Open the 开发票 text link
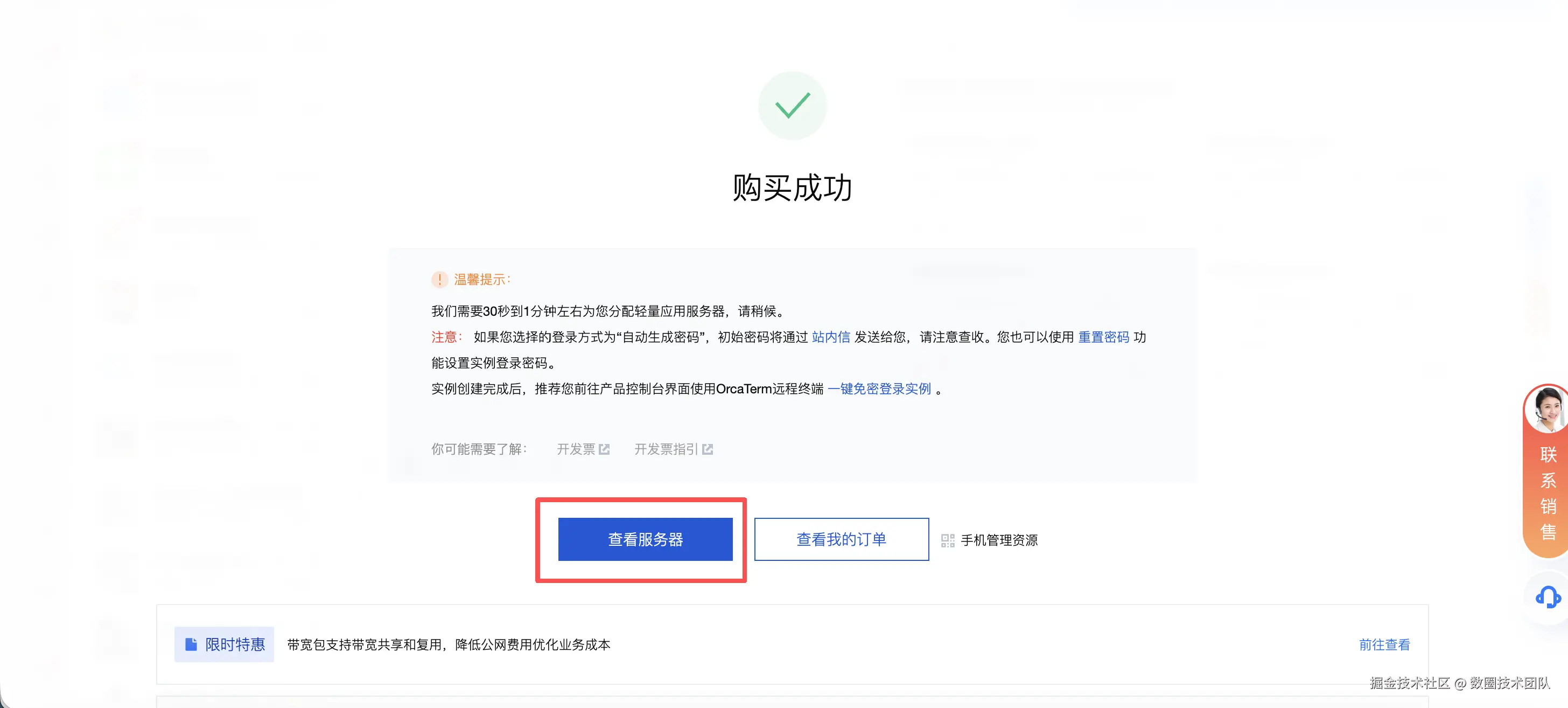Viewport: 1568px width, 708px height. [x=575, y=449]
